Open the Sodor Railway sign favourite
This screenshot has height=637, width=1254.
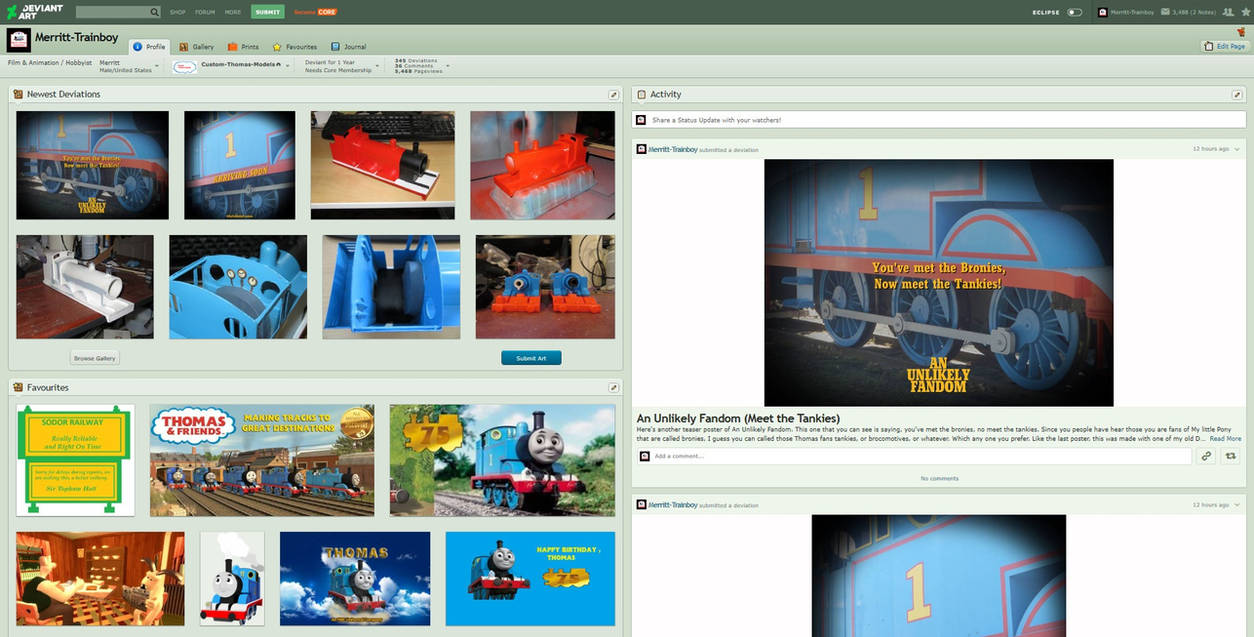(75, 460)
